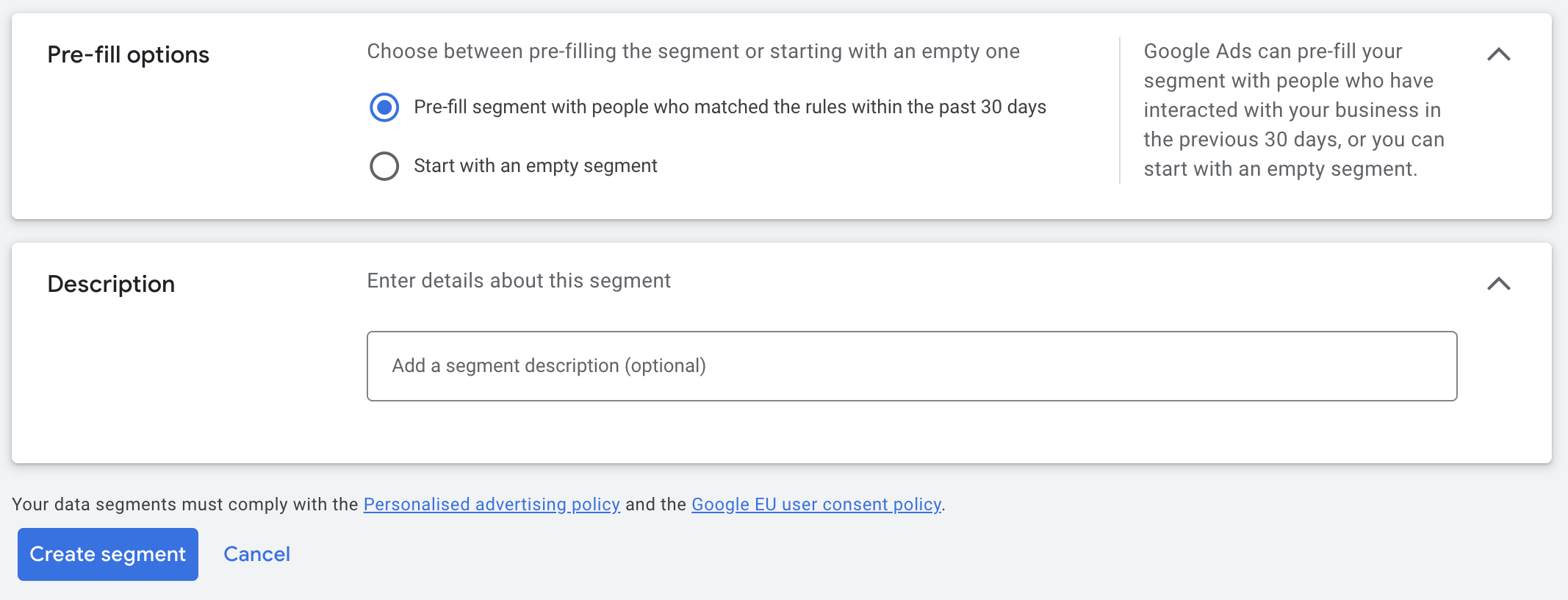Cancel segment creation
This screenshot has width=1568, height=600.
[256, 554]
